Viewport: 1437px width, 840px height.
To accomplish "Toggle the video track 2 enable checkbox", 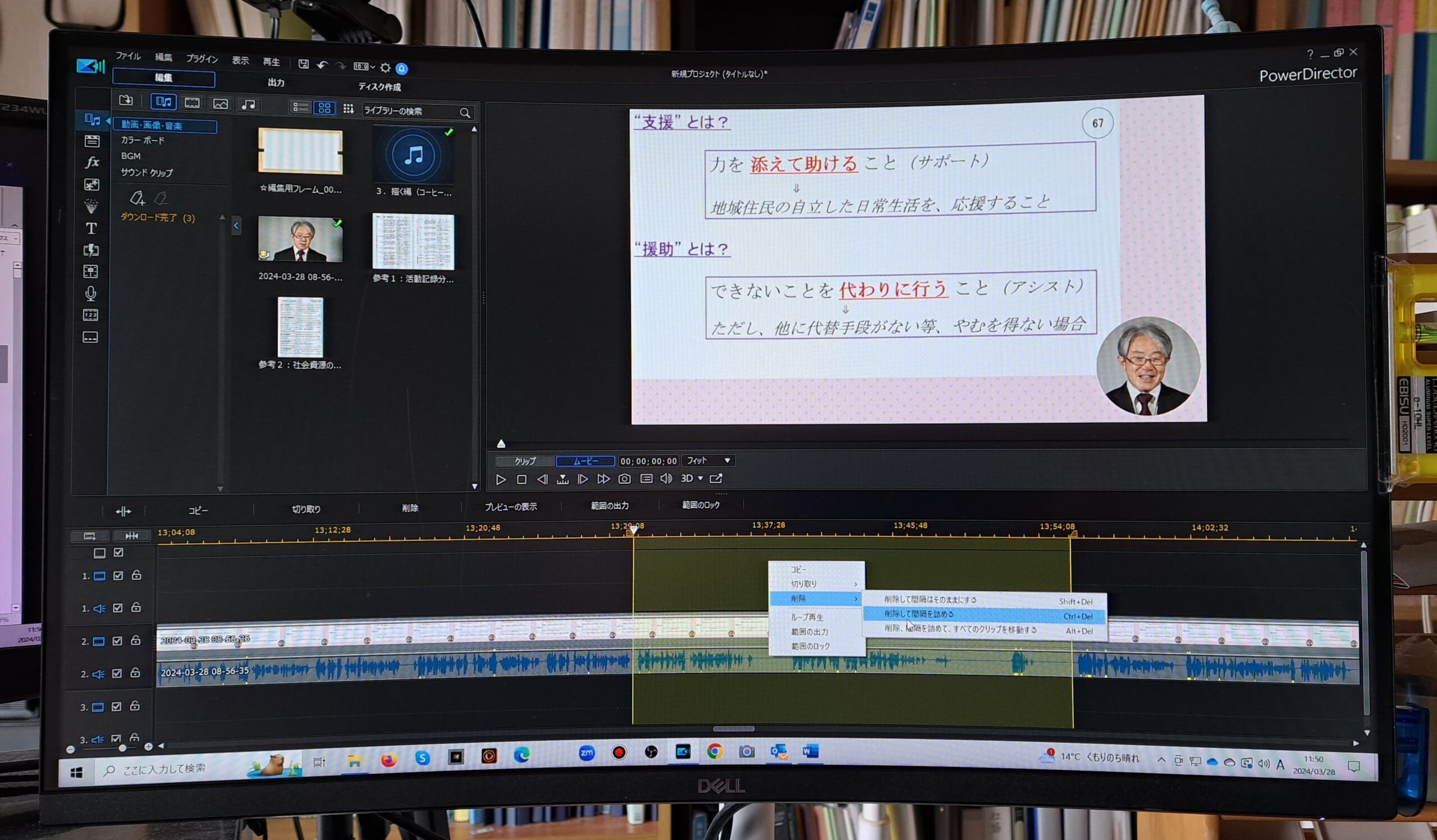I will (117, 641).
